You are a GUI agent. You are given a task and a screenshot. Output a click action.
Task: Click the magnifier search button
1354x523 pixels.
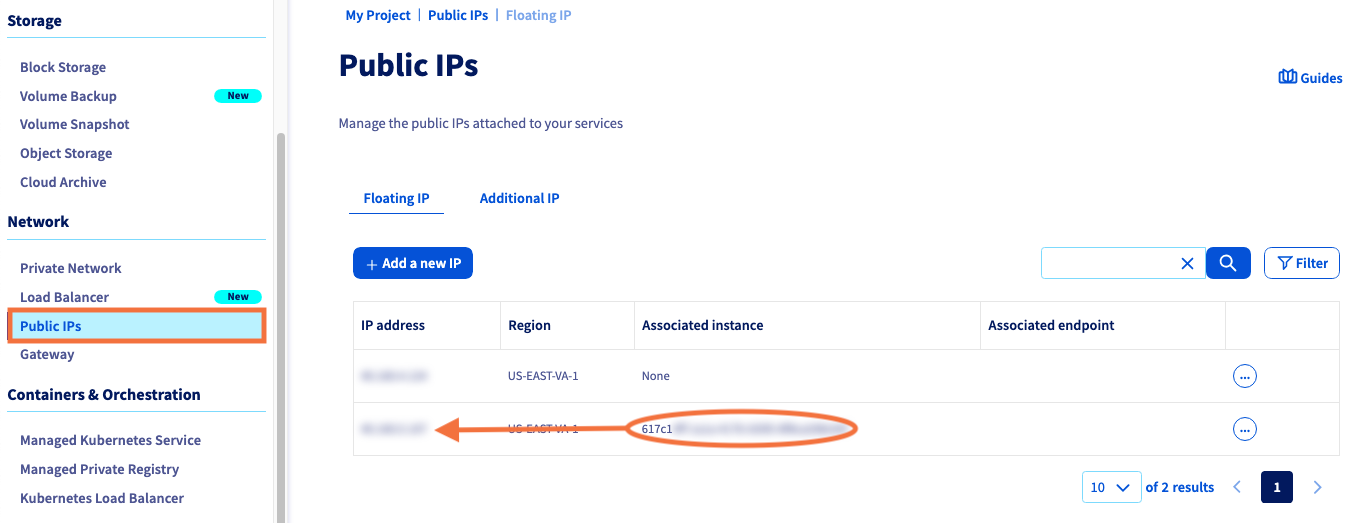tap(1228, 263)
